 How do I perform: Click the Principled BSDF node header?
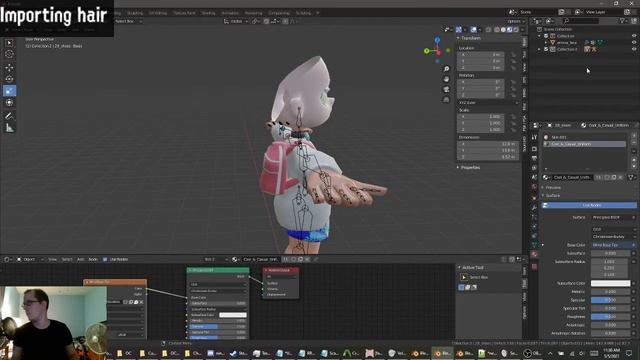click(218, 270)
